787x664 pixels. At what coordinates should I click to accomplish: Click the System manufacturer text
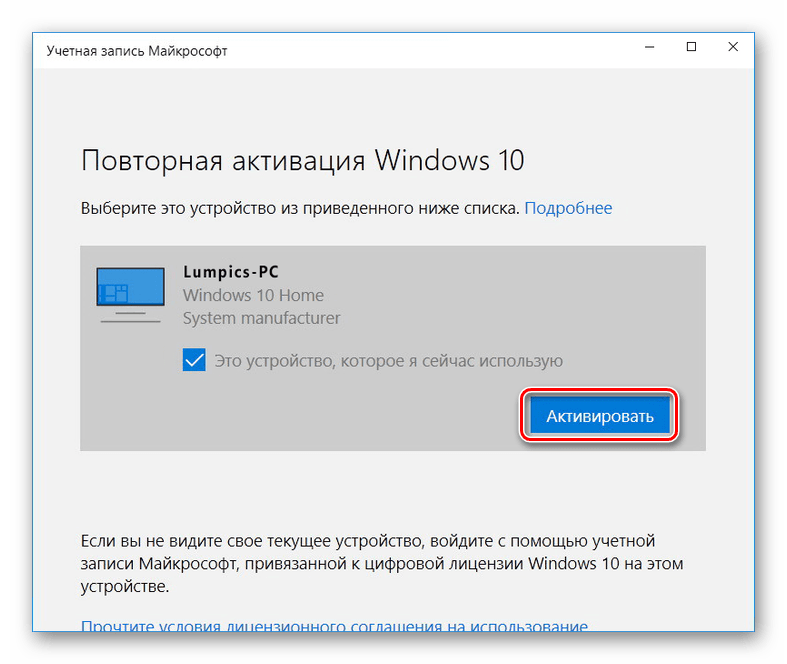tap(261, 318)
